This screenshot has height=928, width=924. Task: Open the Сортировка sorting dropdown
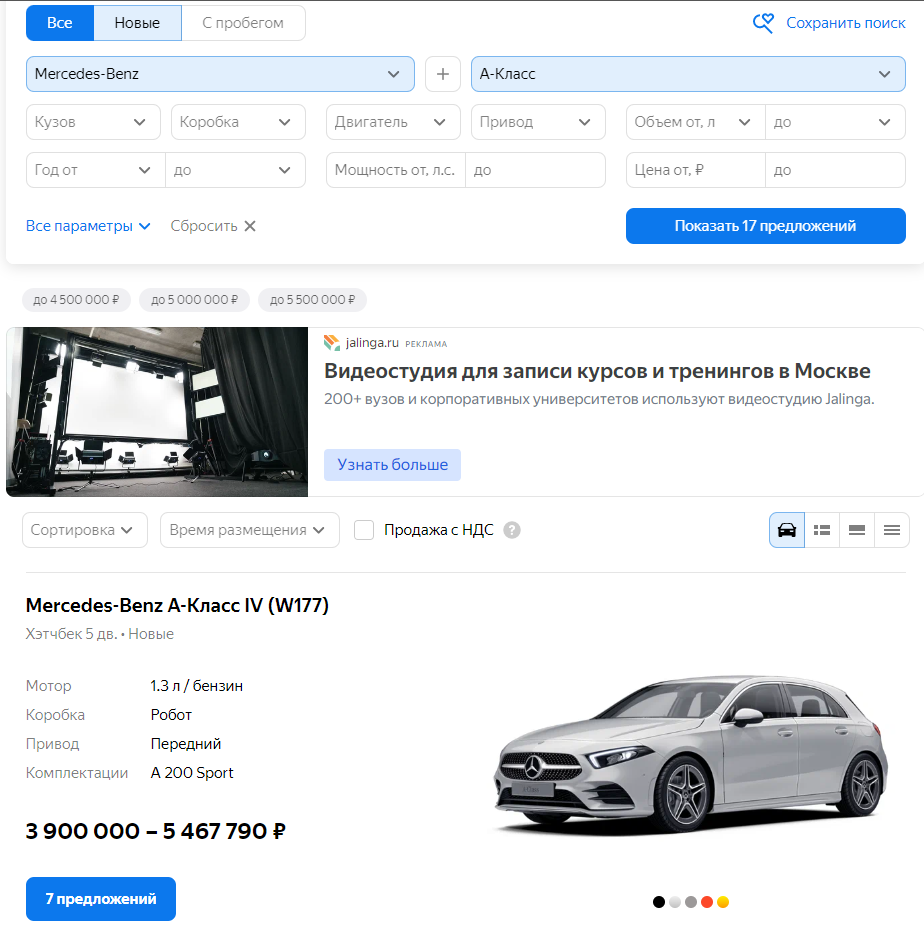click(85, 530)
